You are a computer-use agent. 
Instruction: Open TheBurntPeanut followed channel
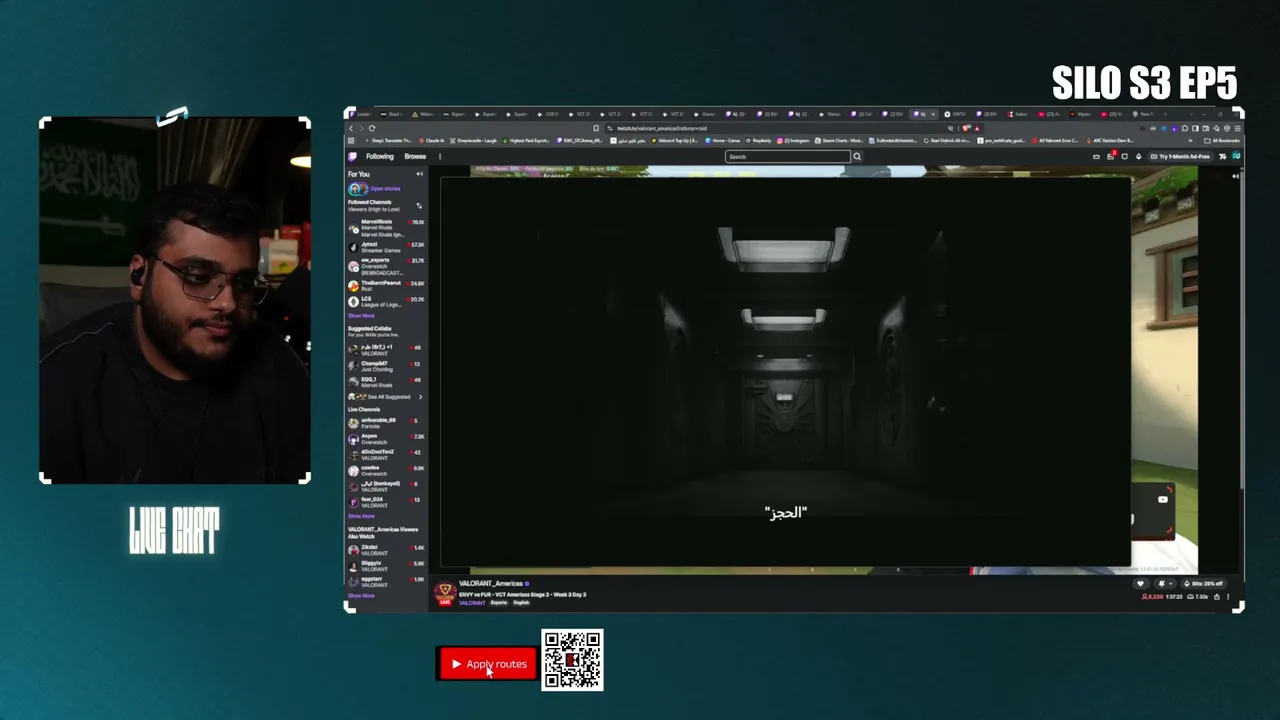click(x=386, y=286)
